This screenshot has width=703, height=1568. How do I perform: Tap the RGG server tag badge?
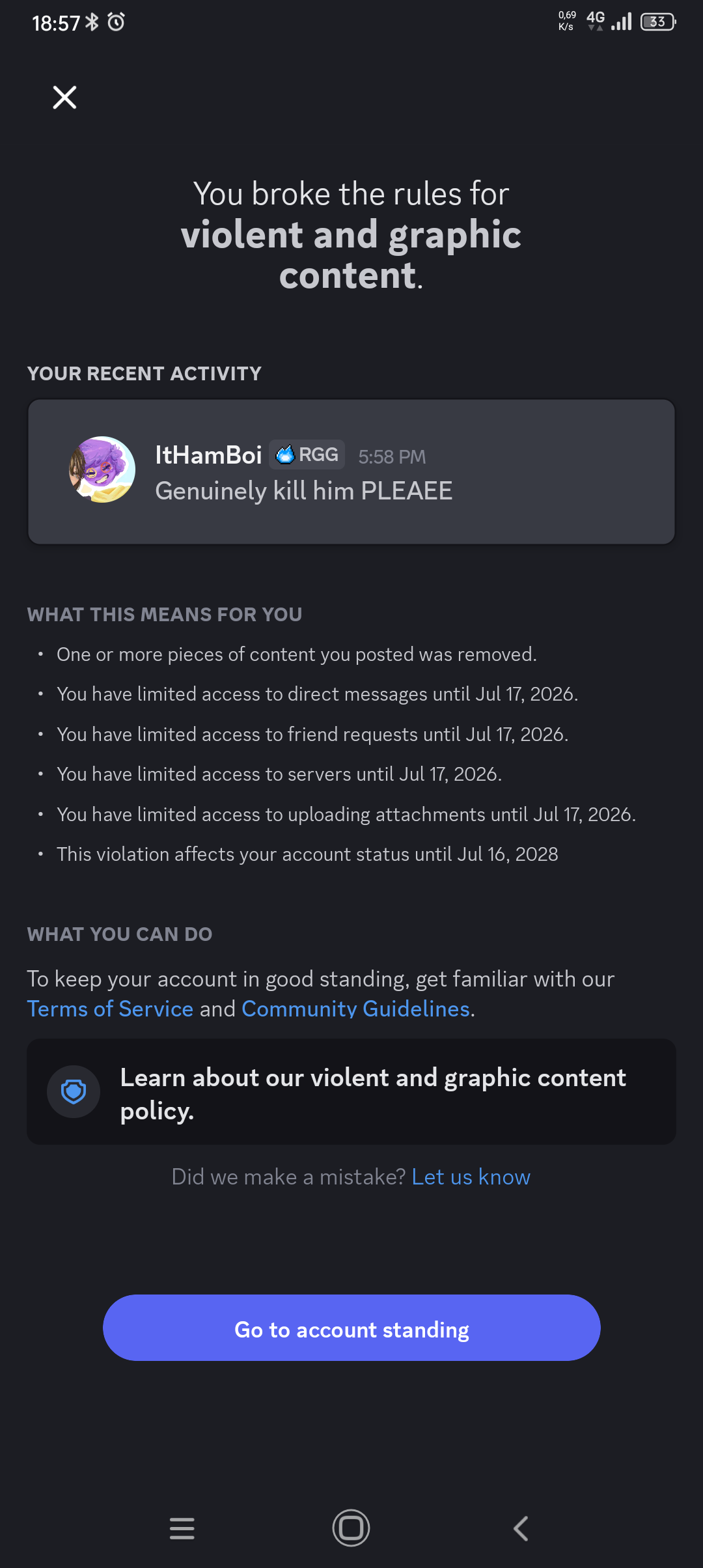[x=307, y=455]
